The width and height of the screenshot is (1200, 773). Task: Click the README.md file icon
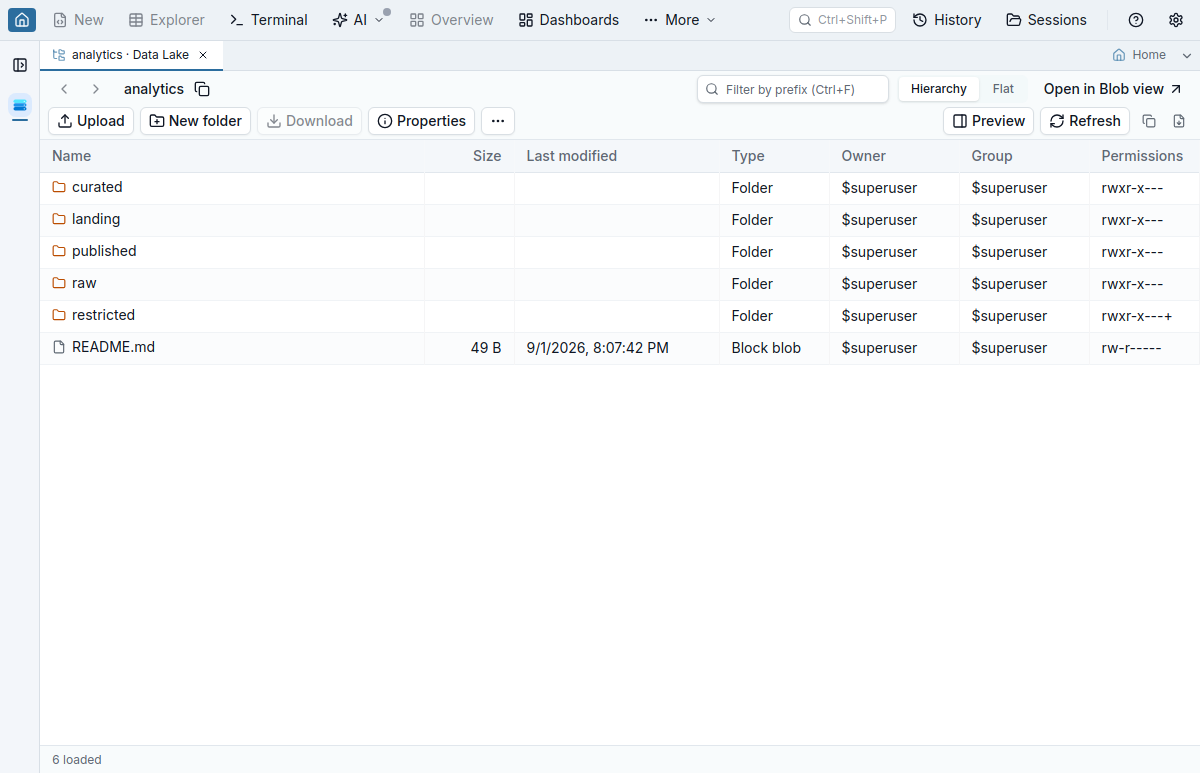coord(59,347)
